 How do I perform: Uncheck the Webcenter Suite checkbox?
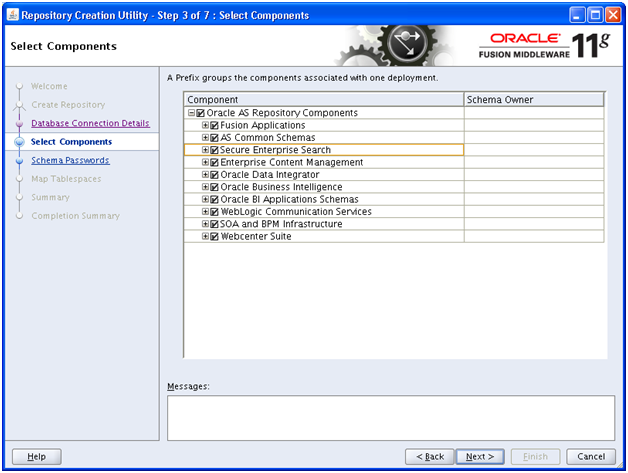[214, 236]
